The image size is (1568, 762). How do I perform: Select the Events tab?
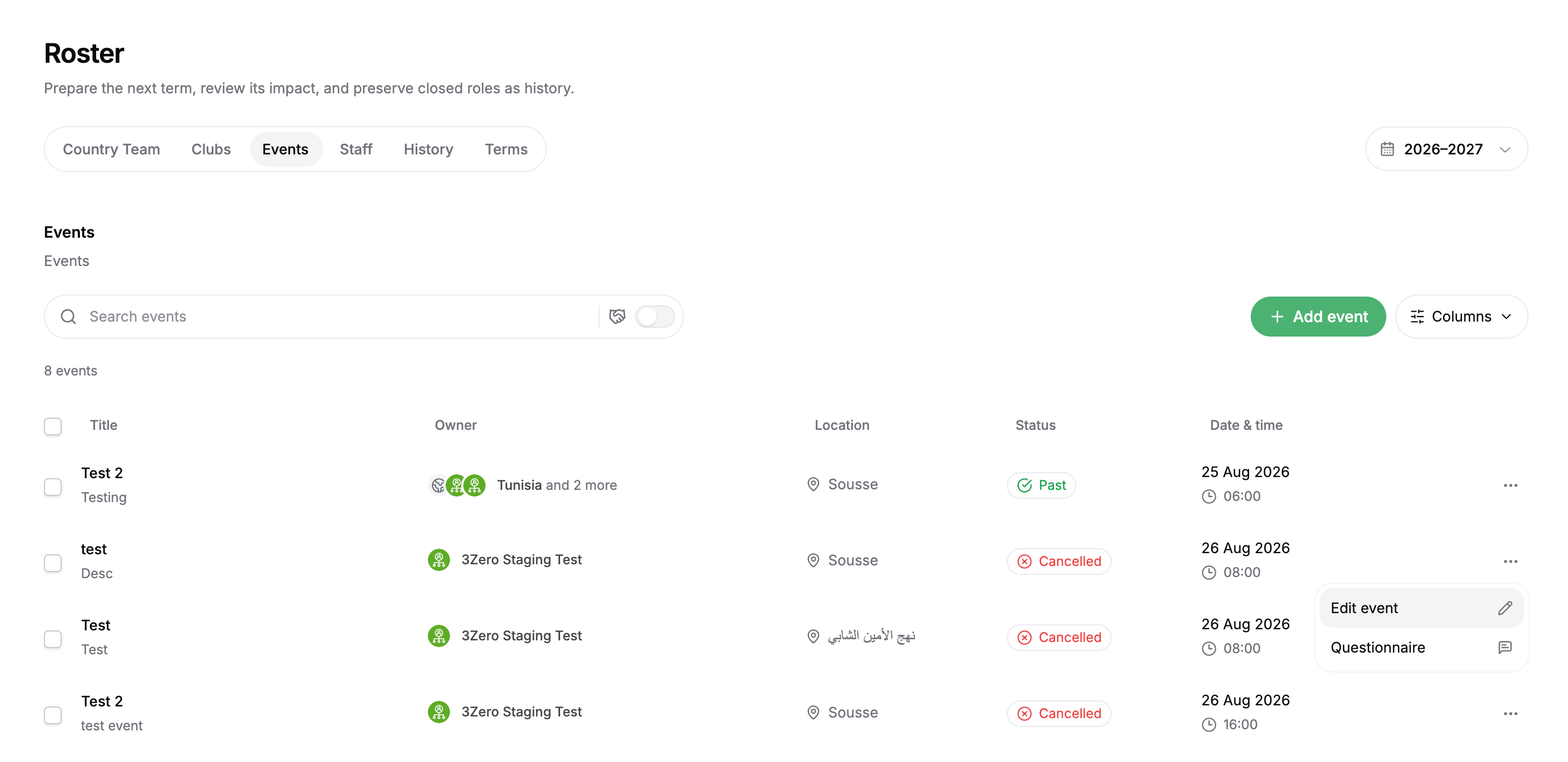point(285,149)
